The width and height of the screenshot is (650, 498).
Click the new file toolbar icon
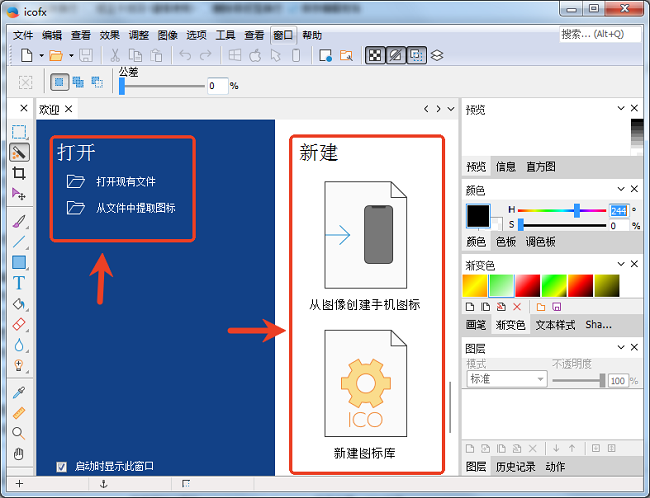click(x=27, y=55)
